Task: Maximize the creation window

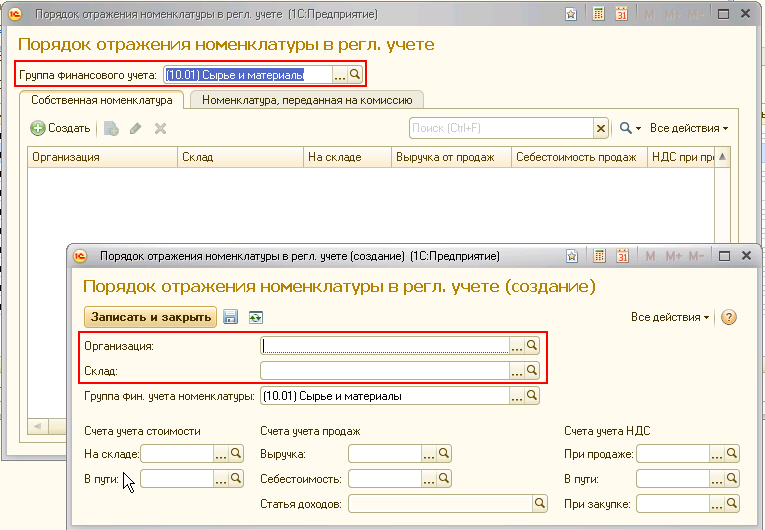Action: [725, 256]
